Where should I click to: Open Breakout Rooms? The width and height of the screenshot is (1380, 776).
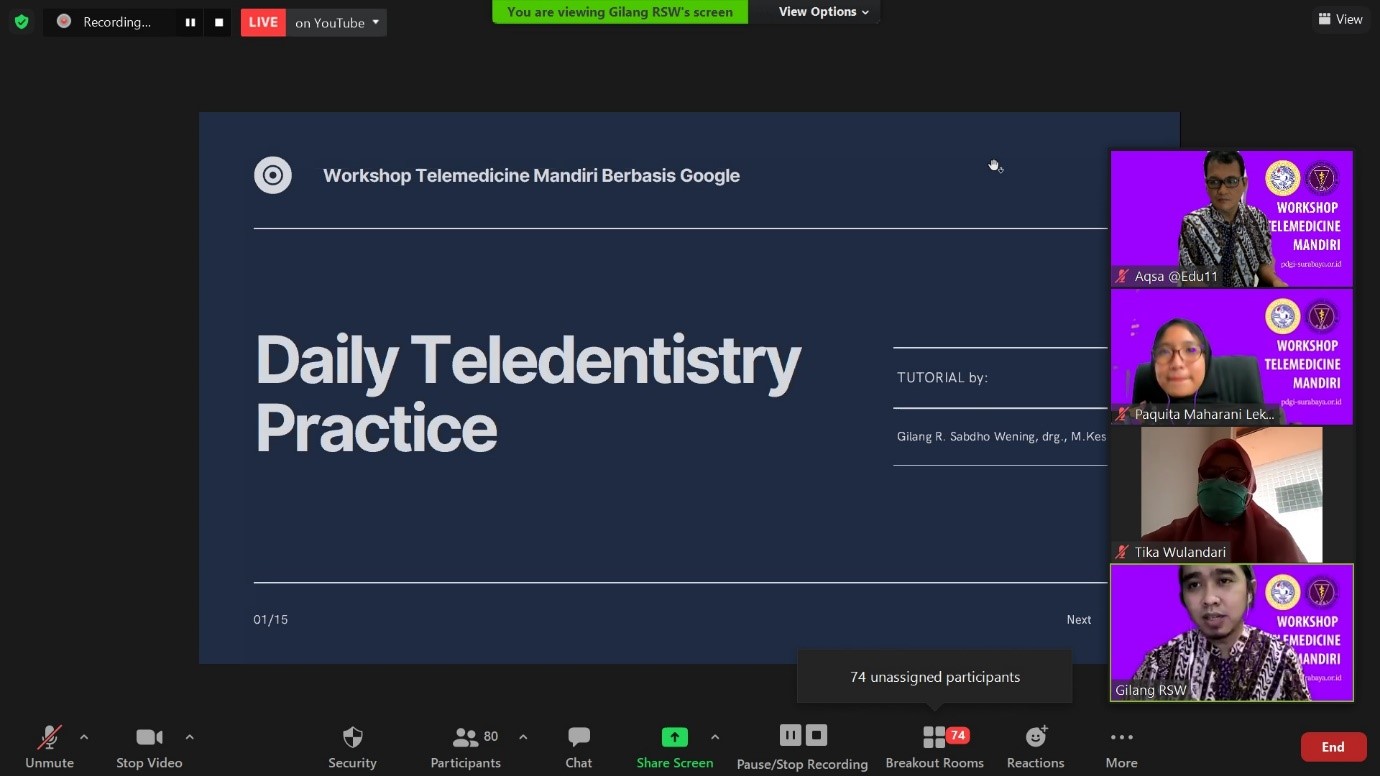point(934,746)
